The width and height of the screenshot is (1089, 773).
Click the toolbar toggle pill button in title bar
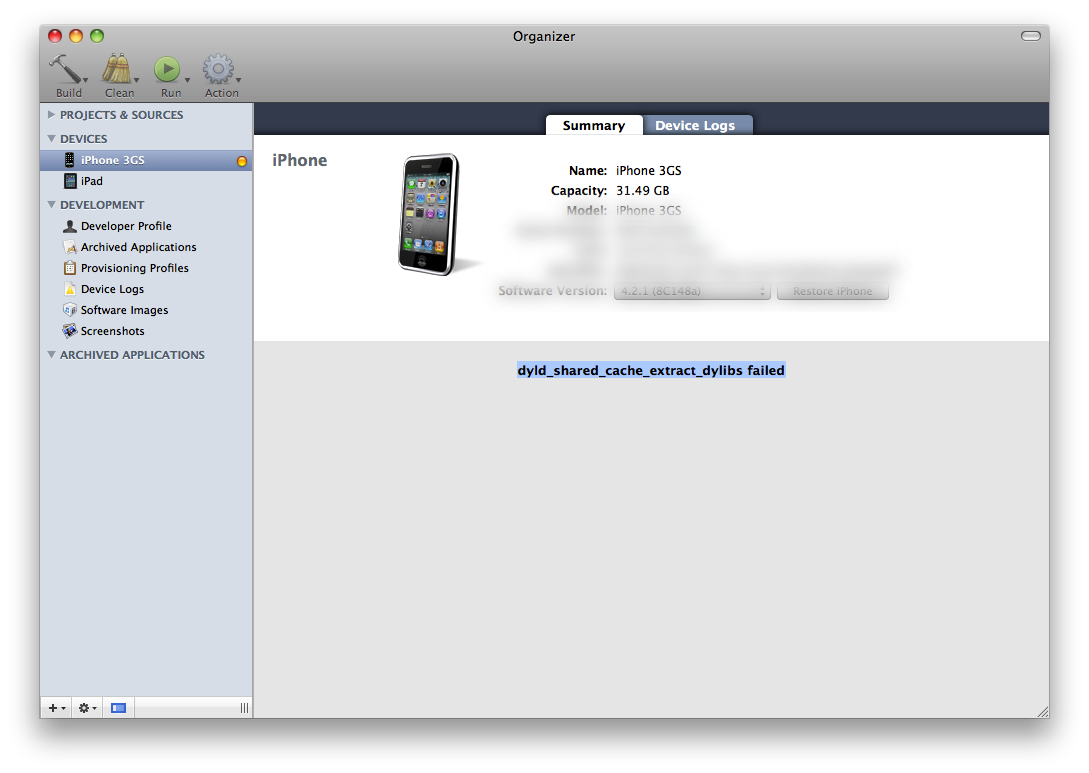coord(1031,36)
